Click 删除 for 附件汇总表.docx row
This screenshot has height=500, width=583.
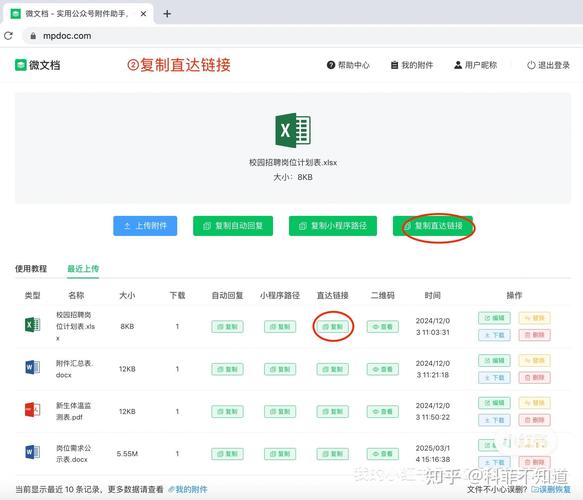[534, 378]
